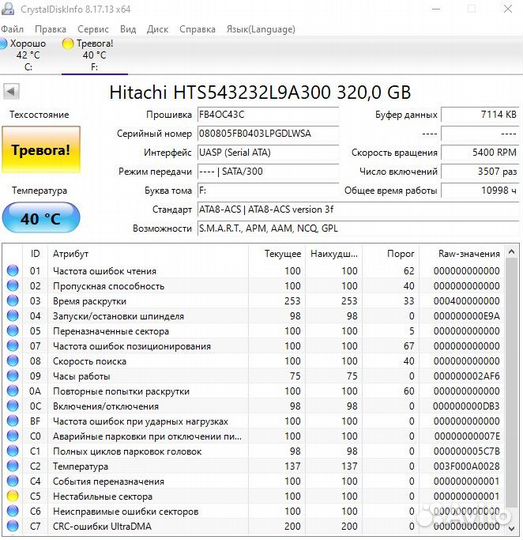Click raw value 000000002AF6 of Часы работы
This screenshot has width=523, height=540.
point(466,376)
